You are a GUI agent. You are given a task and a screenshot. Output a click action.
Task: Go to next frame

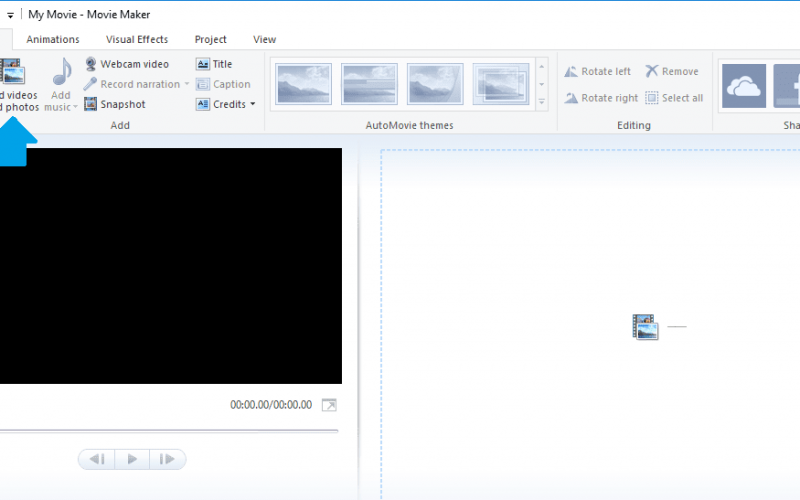click(167, 459)
